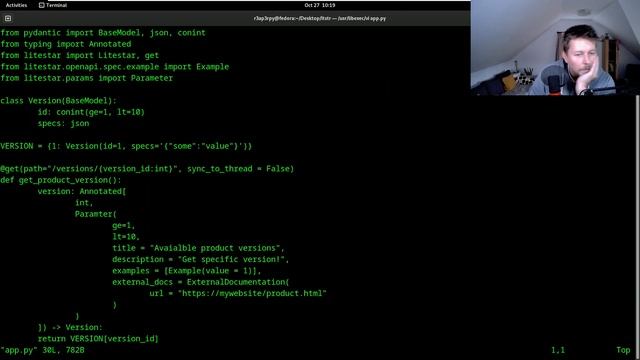Screen dimensions: 640x360
Task: Click the title = "Avaialble product versions" line
Action: 198,248
